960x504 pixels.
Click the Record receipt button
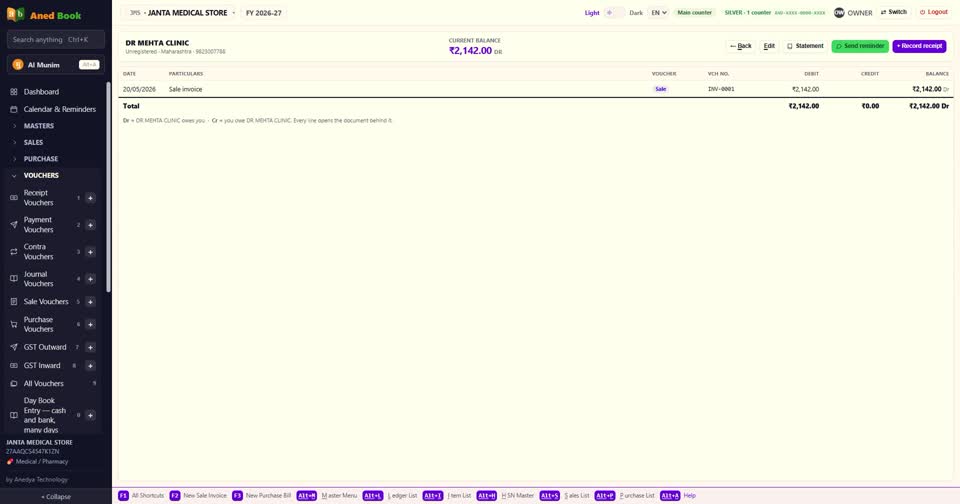[x=920, y=46]
